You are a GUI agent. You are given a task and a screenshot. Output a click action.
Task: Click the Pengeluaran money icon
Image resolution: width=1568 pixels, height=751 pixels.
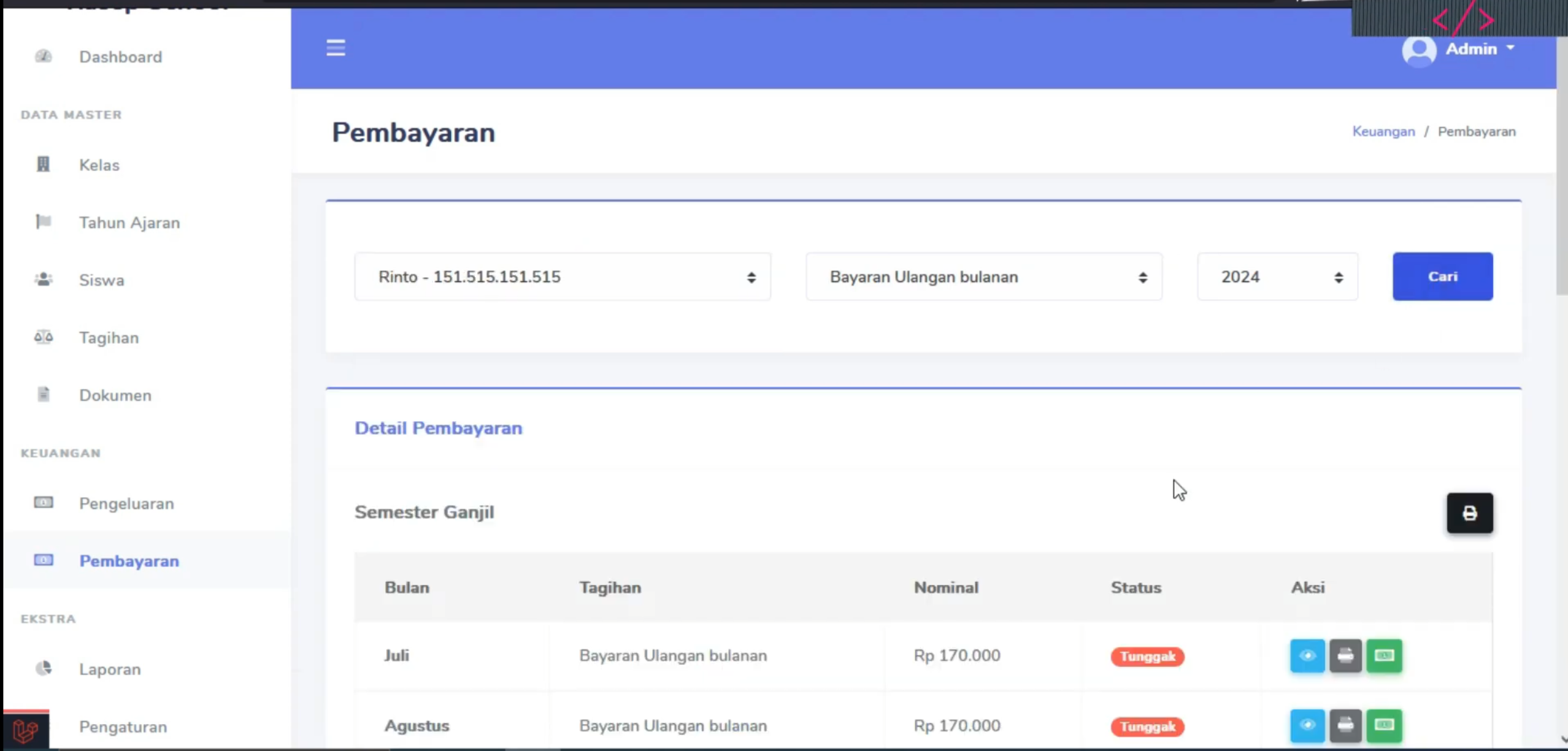43,503
